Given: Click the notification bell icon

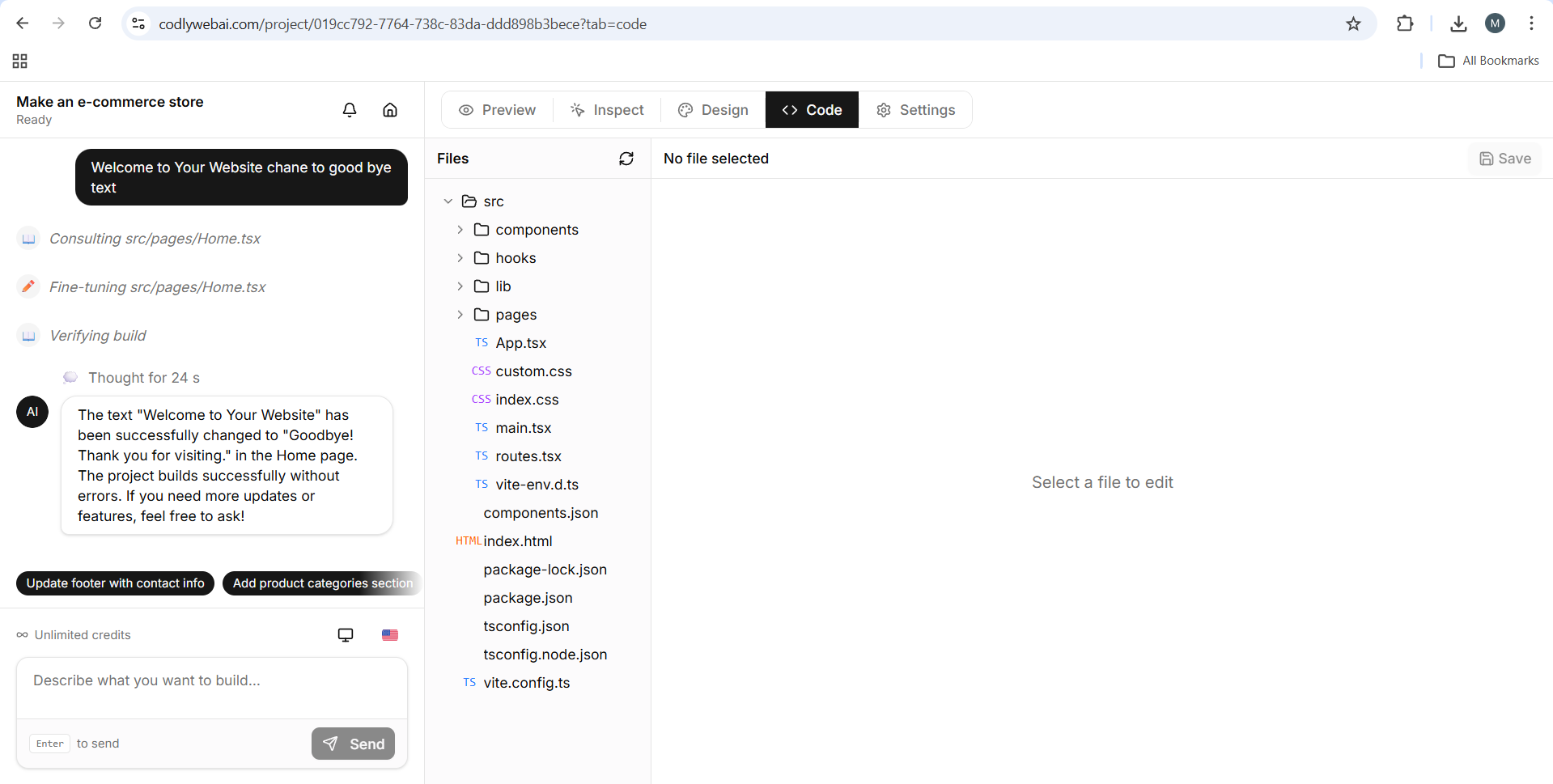Looking at the screenshot, I should 350,110.
